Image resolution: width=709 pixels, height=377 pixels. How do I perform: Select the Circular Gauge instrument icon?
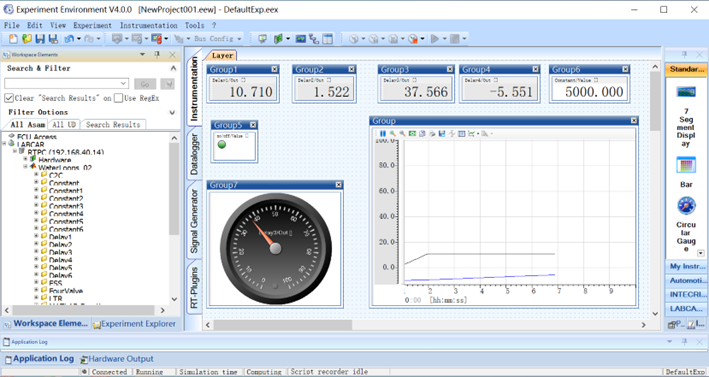[x=686, y=206]
